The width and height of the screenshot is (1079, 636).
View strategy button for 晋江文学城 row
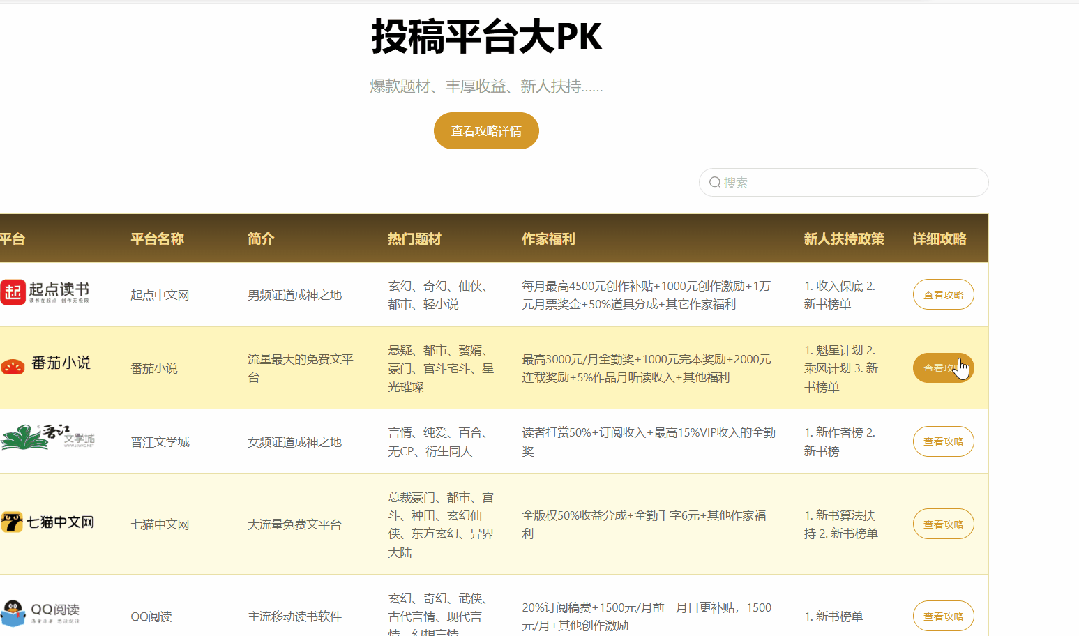943,441
